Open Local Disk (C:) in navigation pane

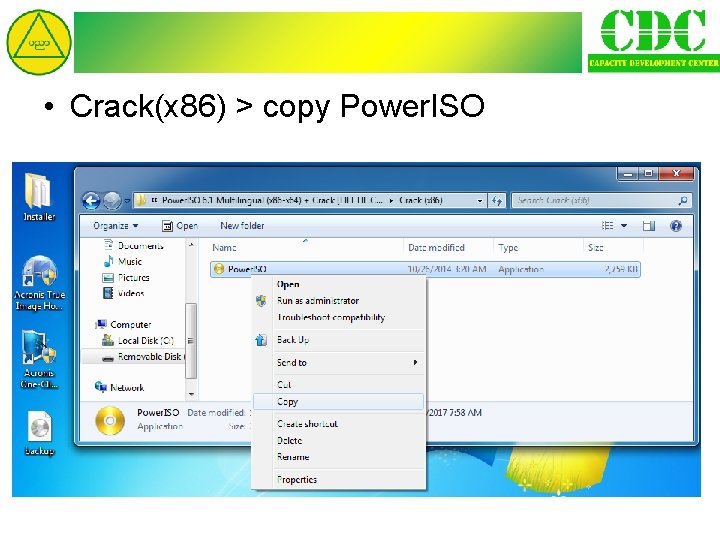click(138, 340)
